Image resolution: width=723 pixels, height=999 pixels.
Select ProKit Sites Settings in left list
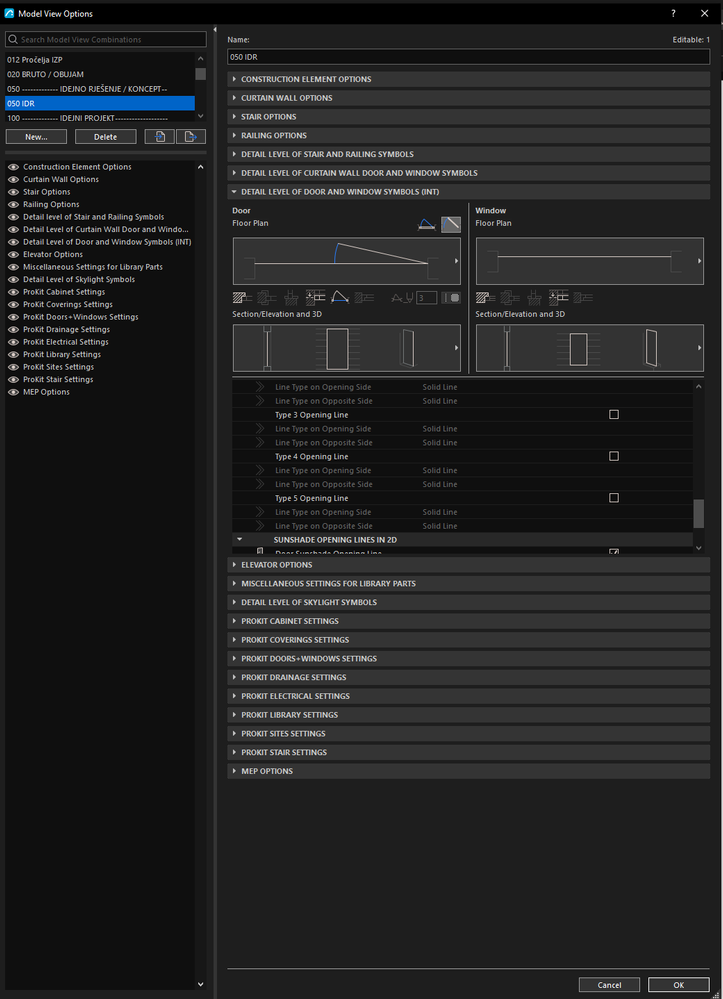tap(59, 367)
